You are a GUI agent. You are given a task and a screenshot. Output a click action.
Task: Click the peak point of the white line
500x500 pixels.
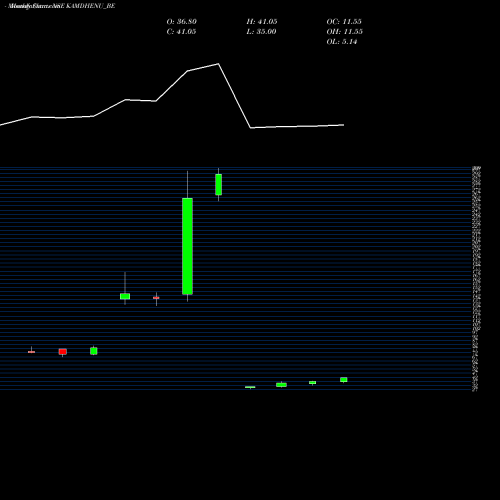pos(218,64)
